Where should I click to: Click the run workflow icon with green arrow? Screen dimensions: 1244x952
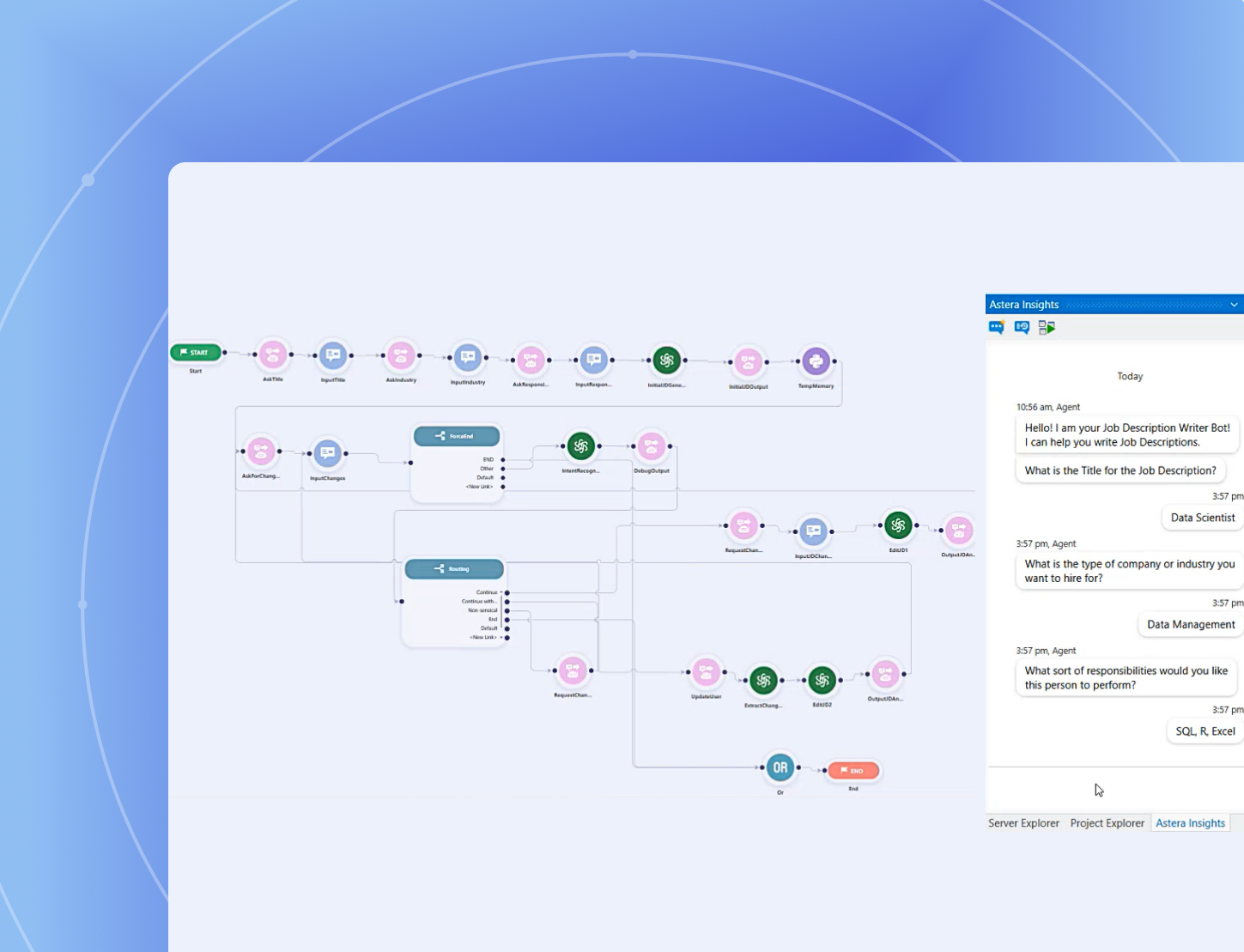point(1047,327)
